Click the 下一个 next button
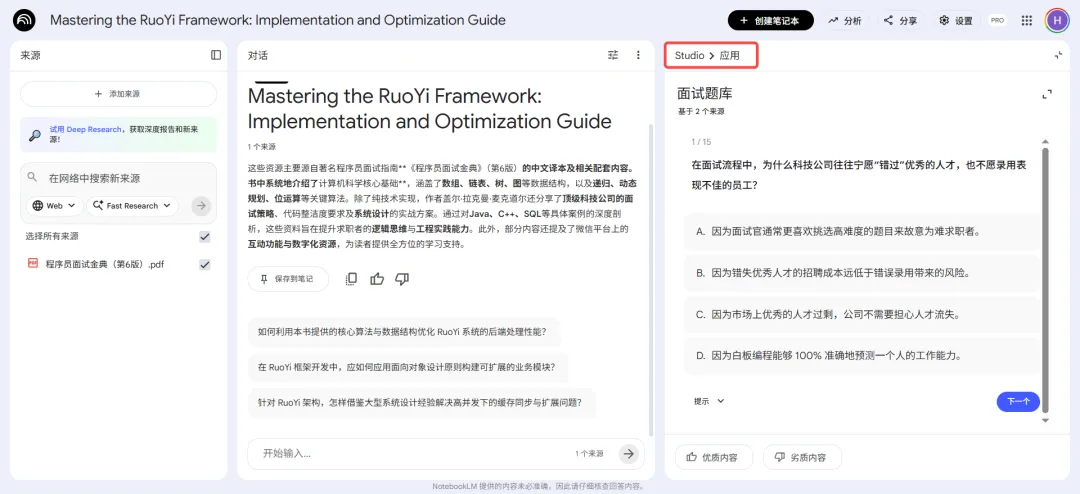The width and height of the screenshot is (1080, 494). (1018, 402)
